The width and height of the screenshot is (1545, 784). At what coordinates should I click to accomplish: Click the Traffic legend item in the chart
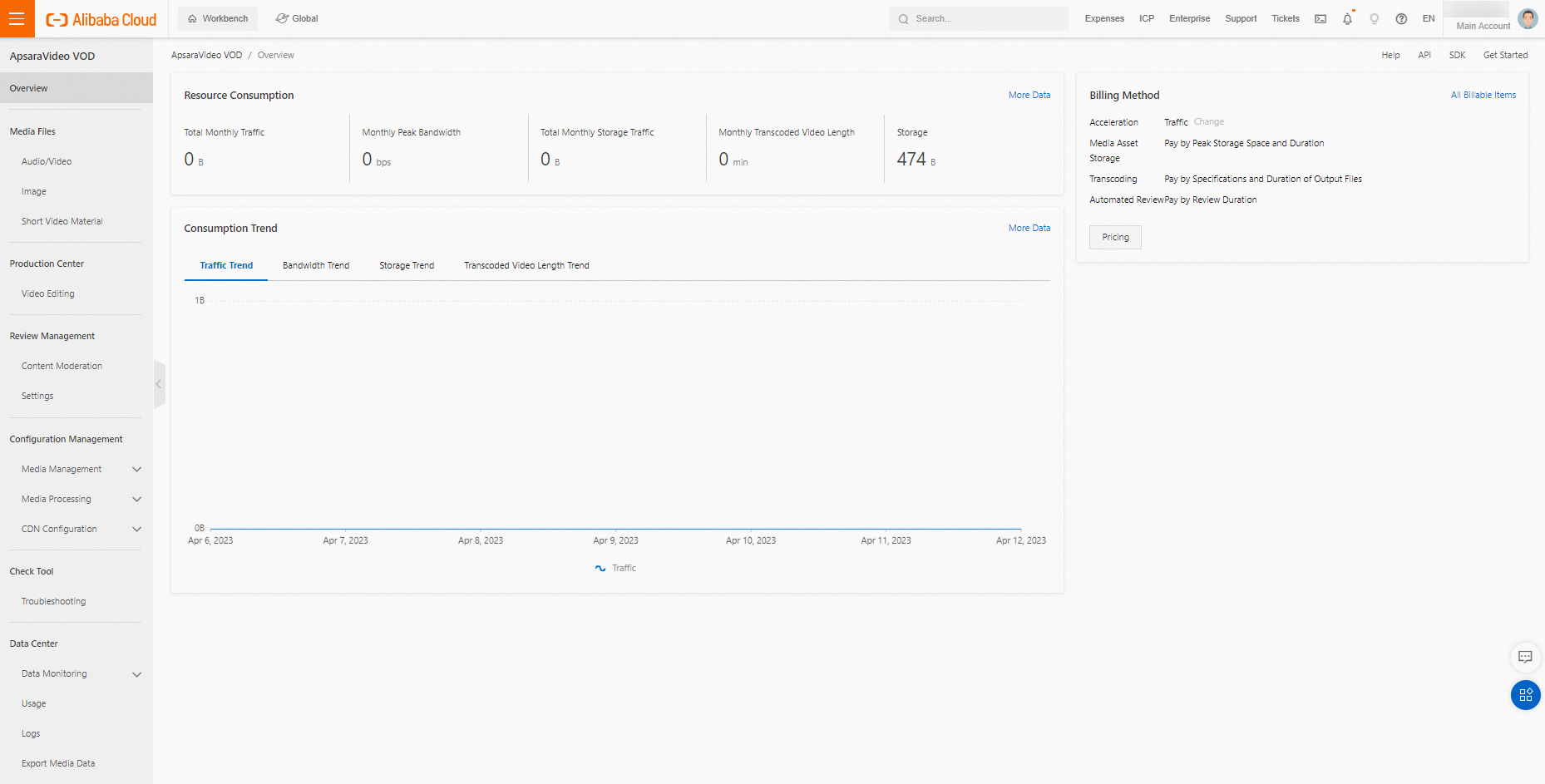click(615, 568)
